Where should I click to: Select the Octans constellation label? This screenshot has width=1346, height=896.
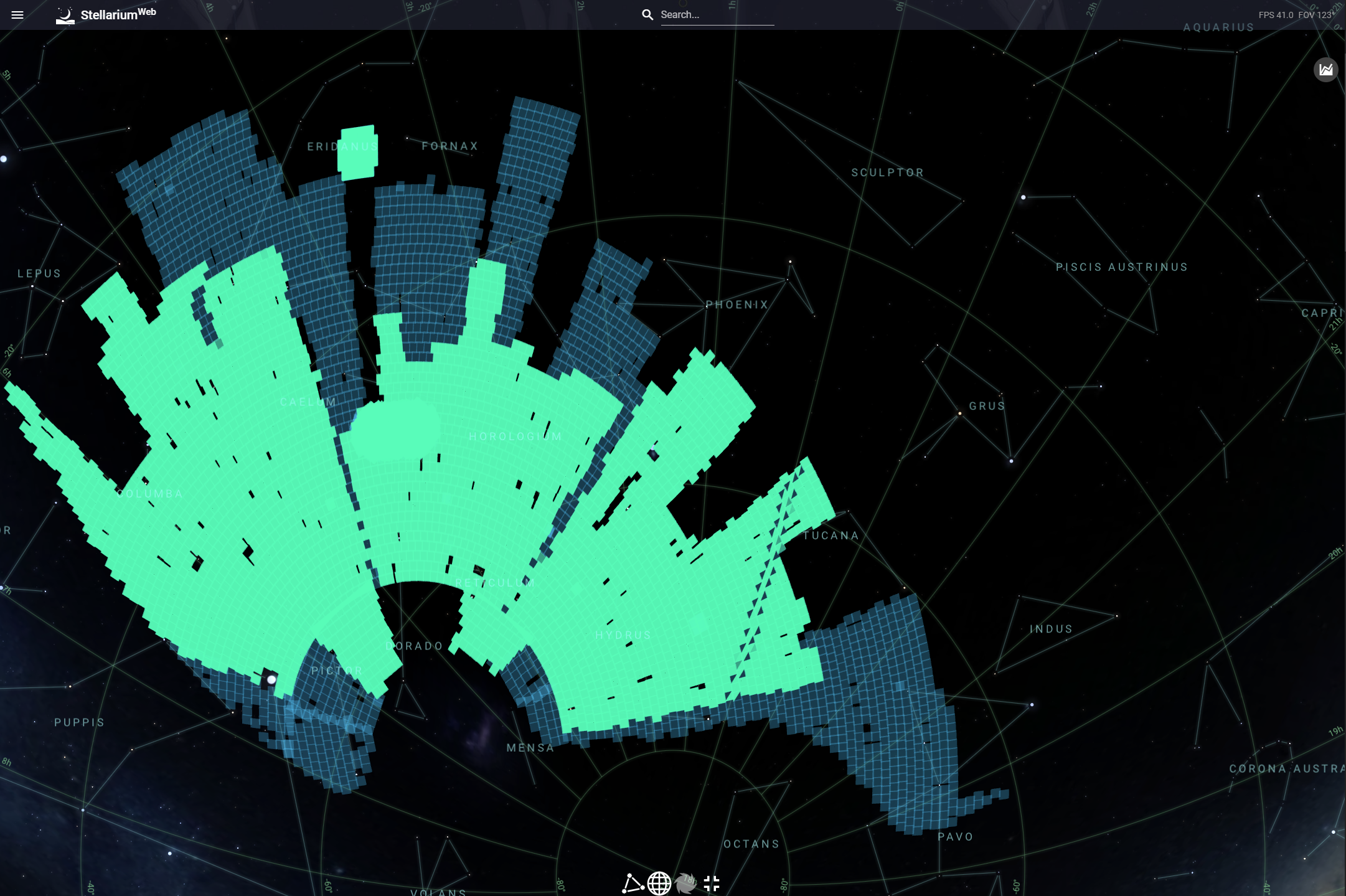(751, 844)
